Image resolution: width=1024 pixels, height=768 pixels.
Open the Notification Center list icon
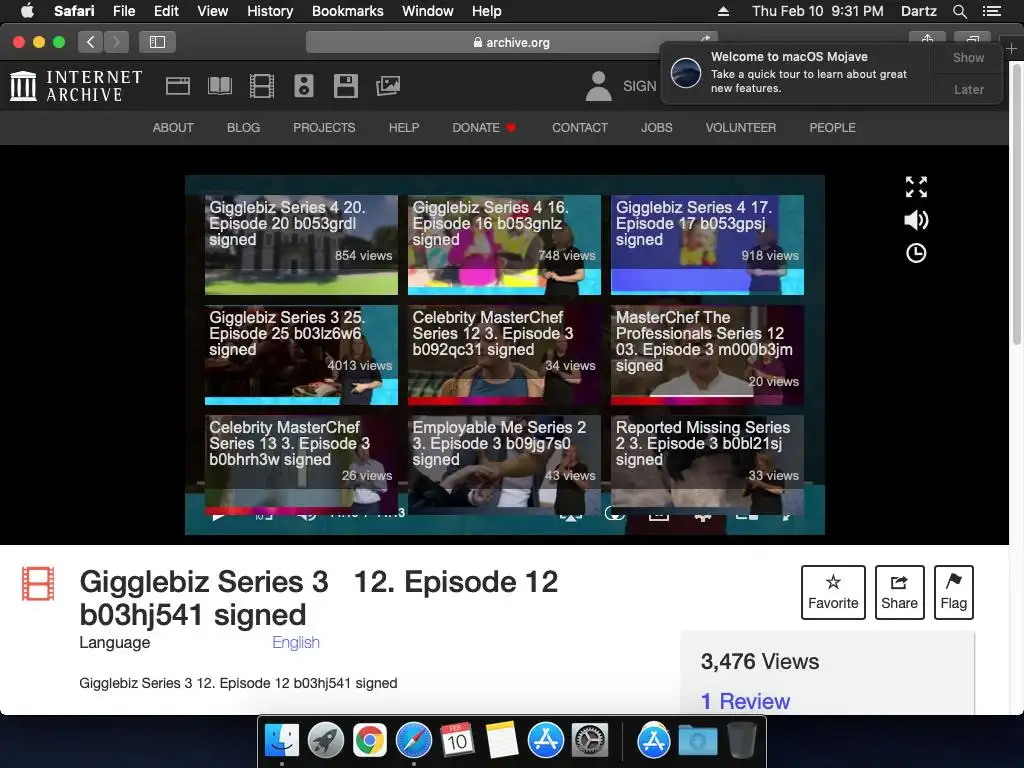[992, 11]
